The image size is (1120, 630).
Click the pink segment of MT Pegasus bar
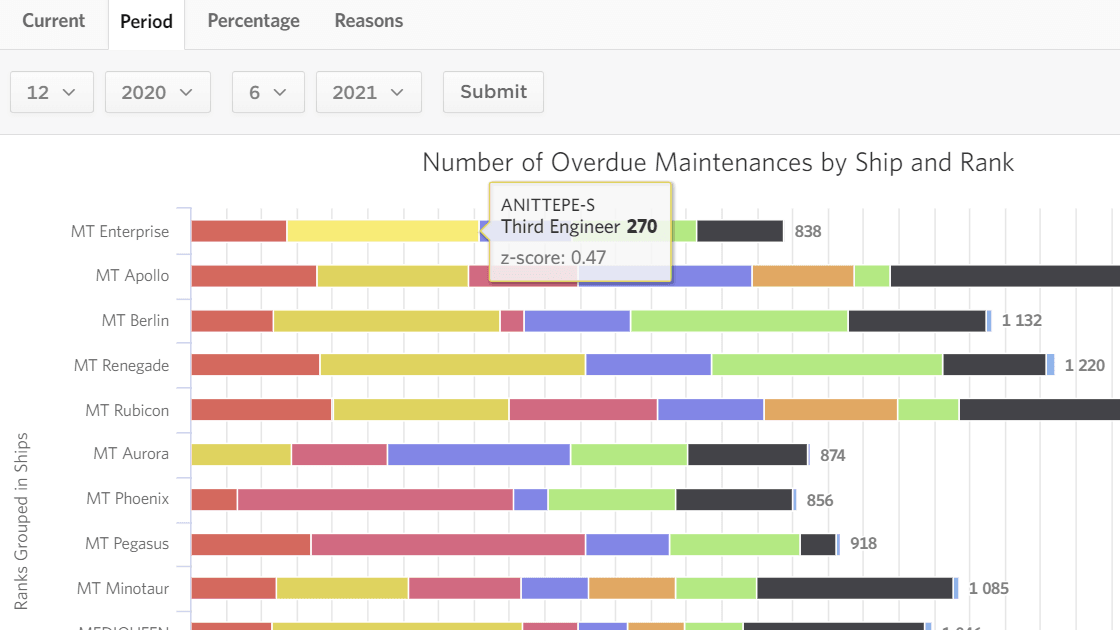tap(447, 544)
